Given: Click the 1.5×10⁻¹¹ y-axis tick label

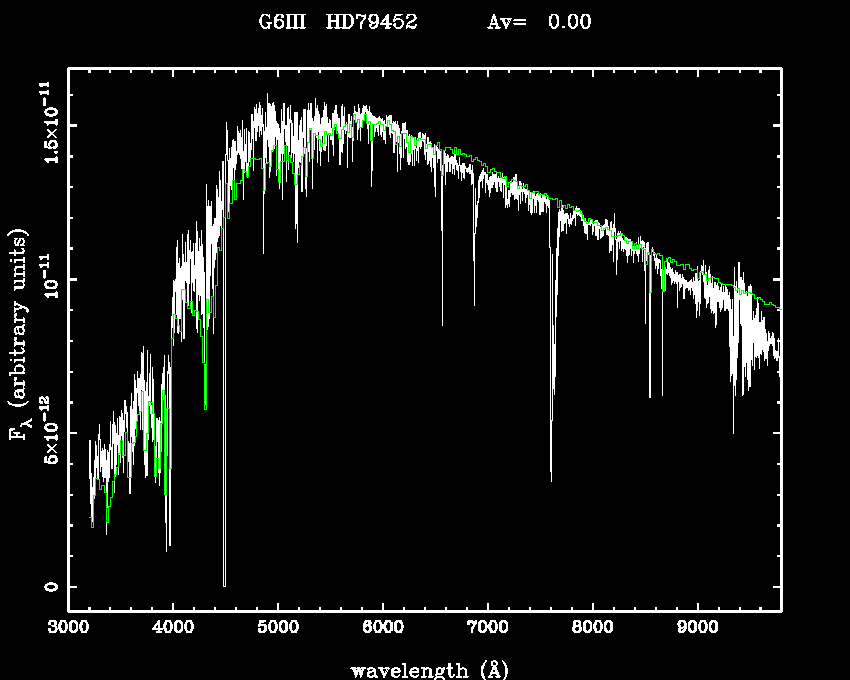Looking at the screenshot, I should tap(48, 126).
